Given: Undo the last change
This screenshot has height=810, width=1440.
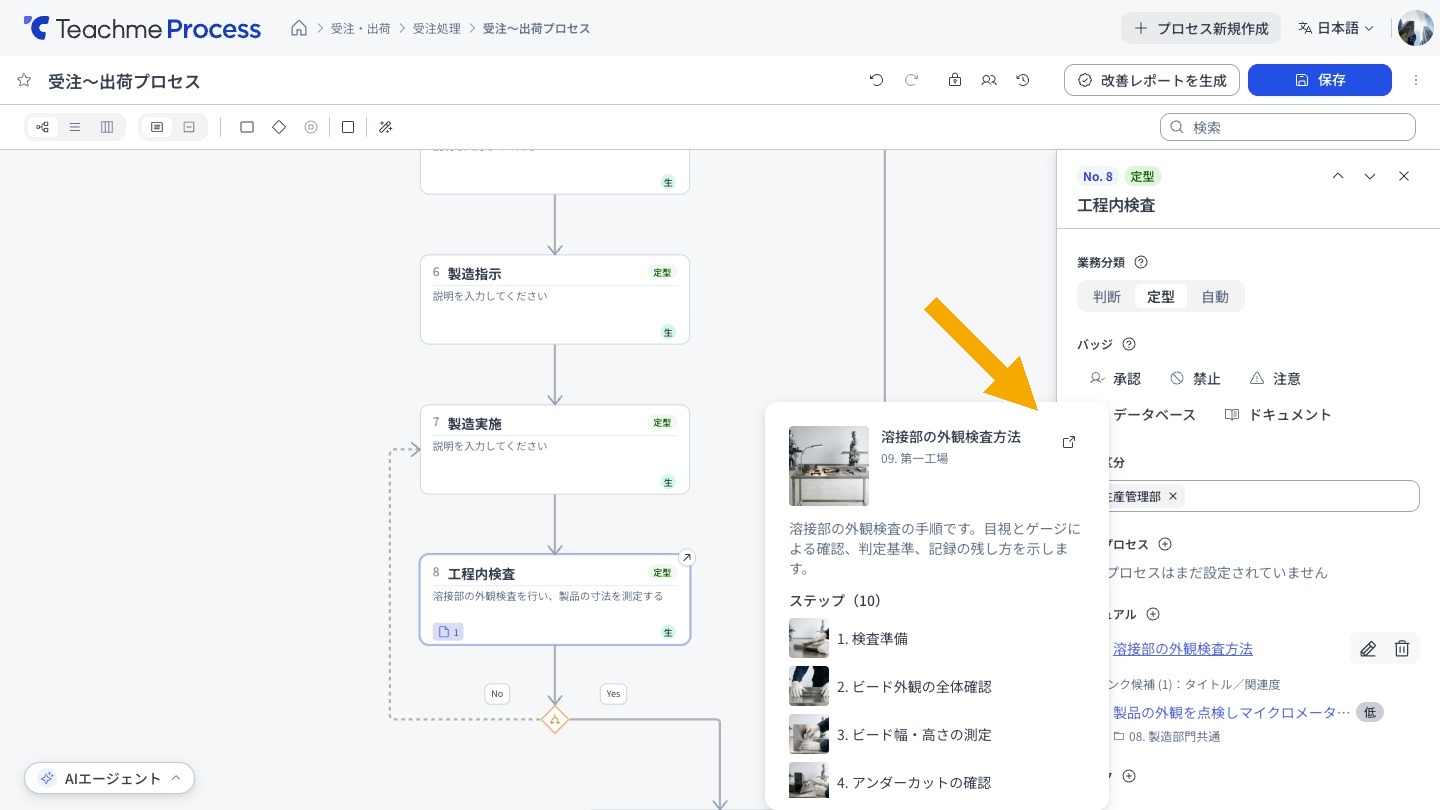Looking at the screenshot, I should click(x=877, y=80).
